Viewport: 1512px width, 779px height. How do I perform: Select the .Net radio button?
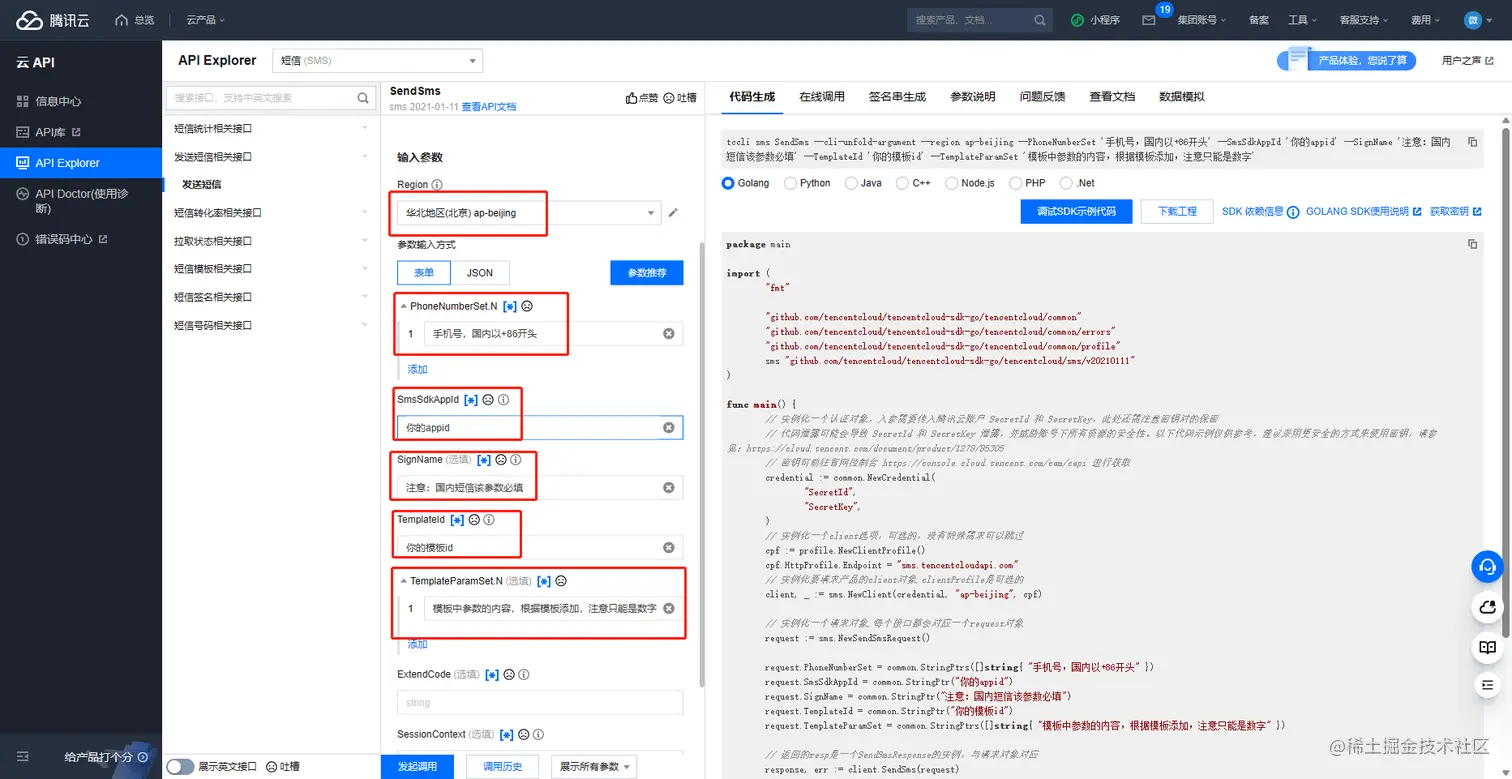click(1066, 183)
